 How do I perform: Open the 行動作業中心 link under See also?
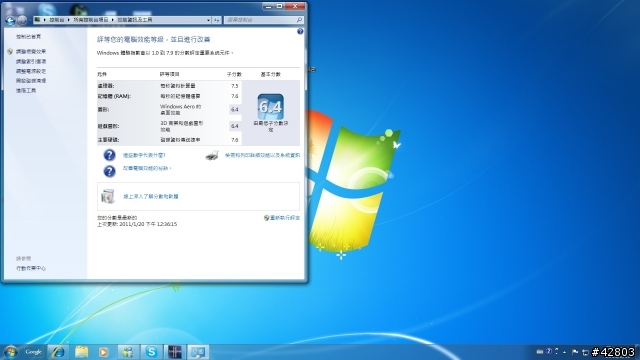click(31, 268)
